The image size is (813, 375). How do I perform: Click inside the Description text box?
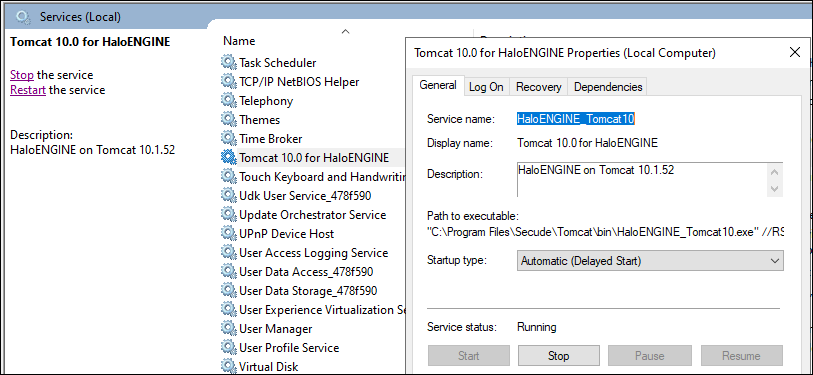tap(642, 179)
